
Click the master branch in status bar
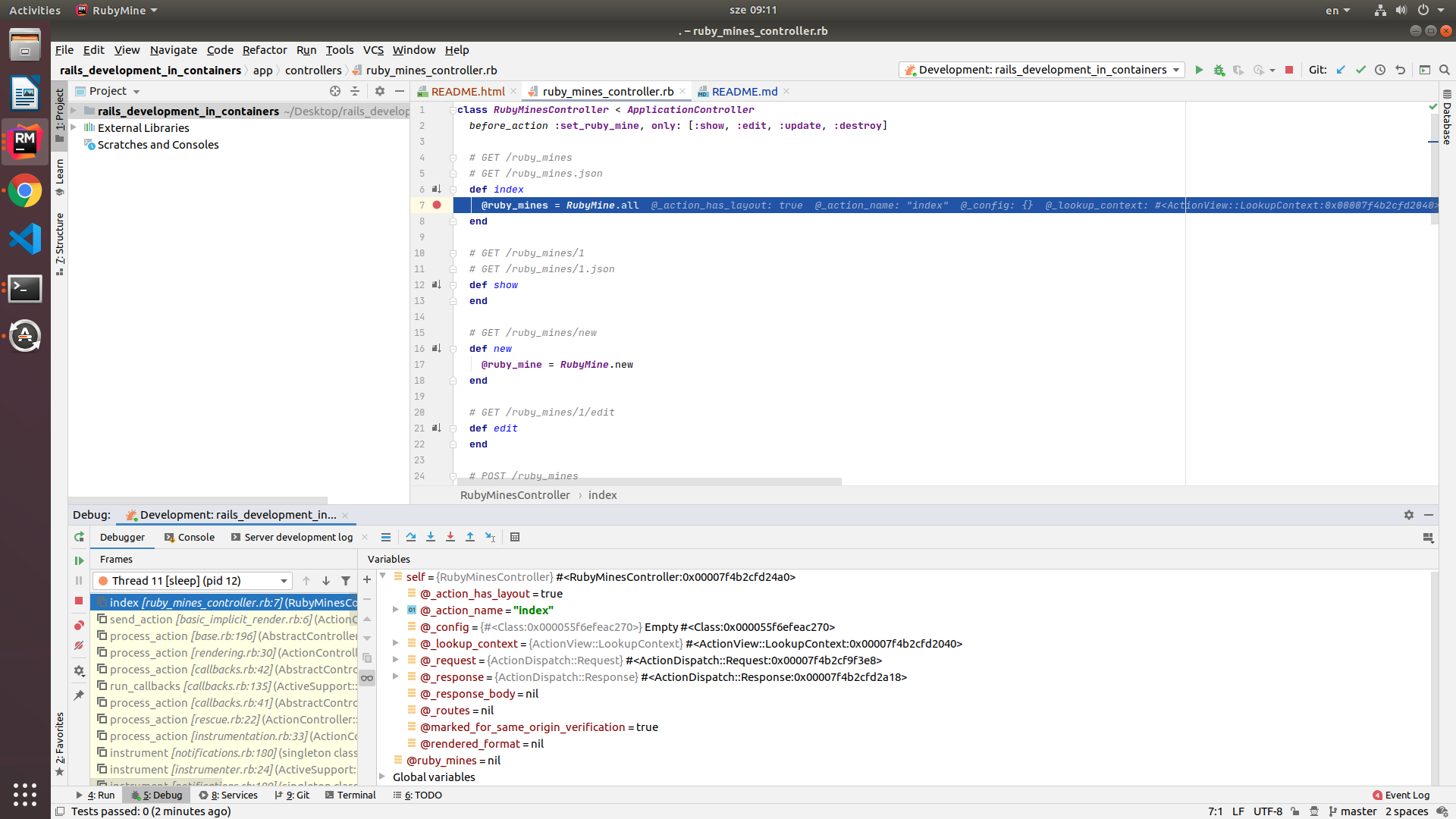[x=1353, y=811]
